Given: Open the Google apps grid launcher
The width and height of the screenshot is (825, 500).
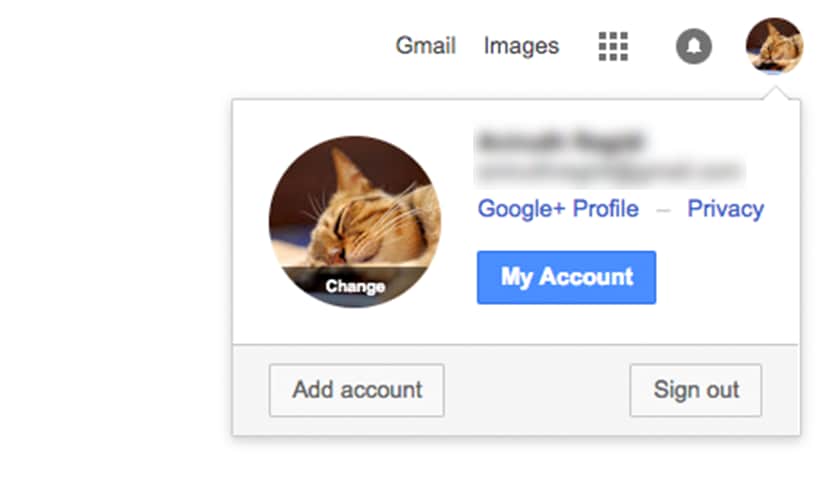Looking at the screenshot, I should pos(613,46).
